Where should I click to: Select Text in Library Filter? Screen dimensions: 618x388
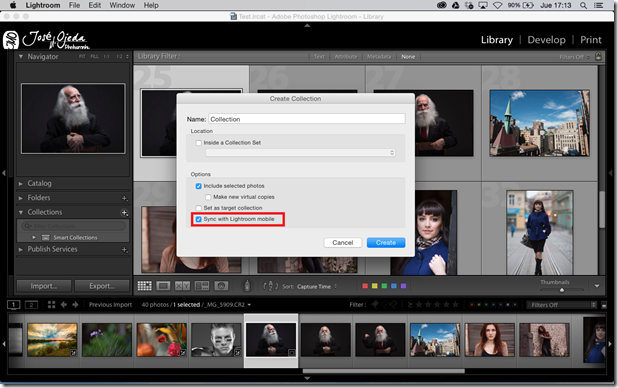(319, 57)
